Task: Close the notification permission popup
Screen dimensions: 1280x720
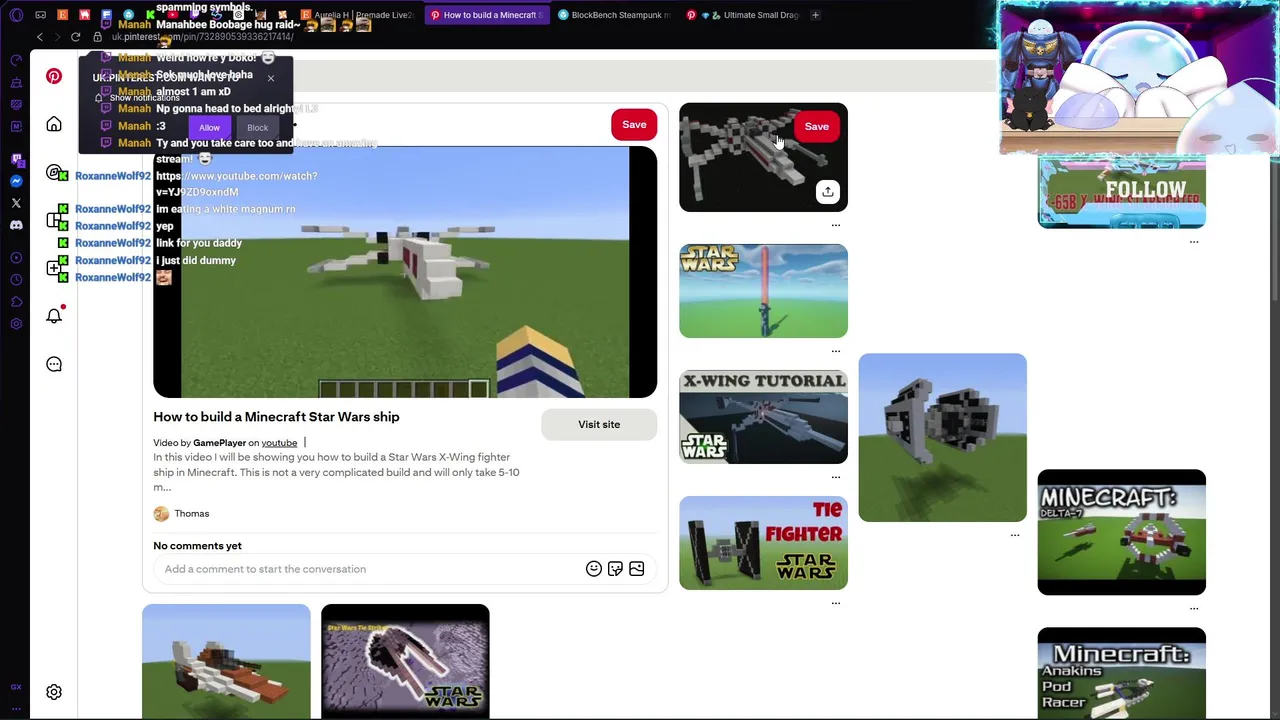Action: pyautogui.click(x=270, y=77)
